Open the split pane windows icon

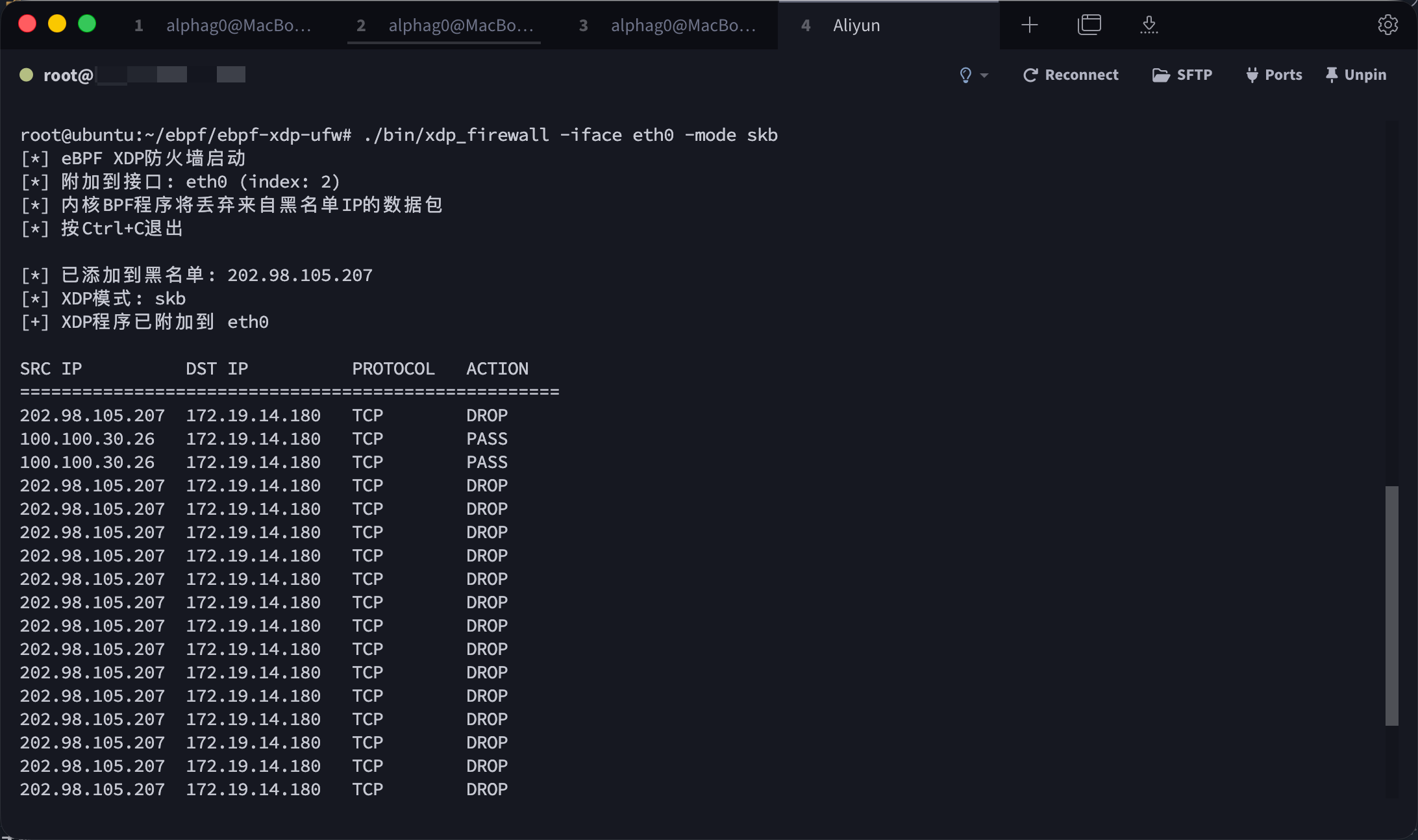tap(1089, 25)
